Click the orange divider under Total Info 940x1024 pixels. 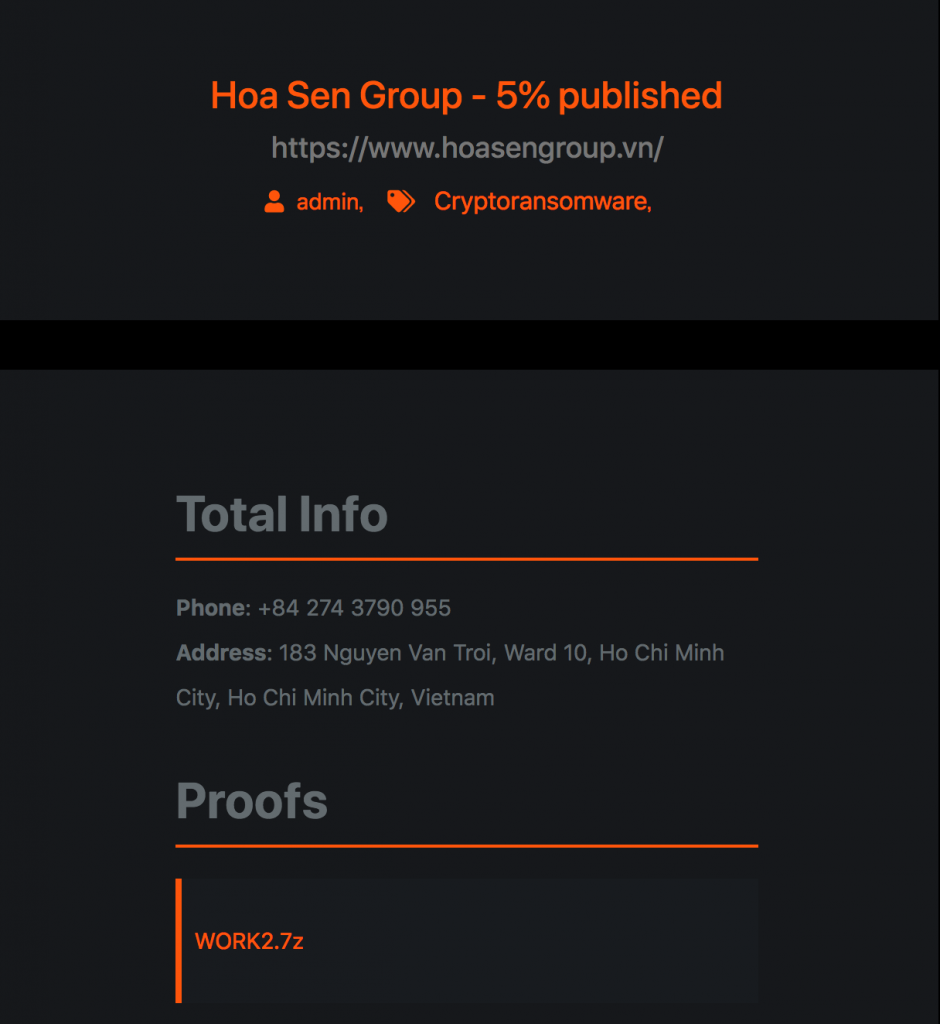click(466, 559)
